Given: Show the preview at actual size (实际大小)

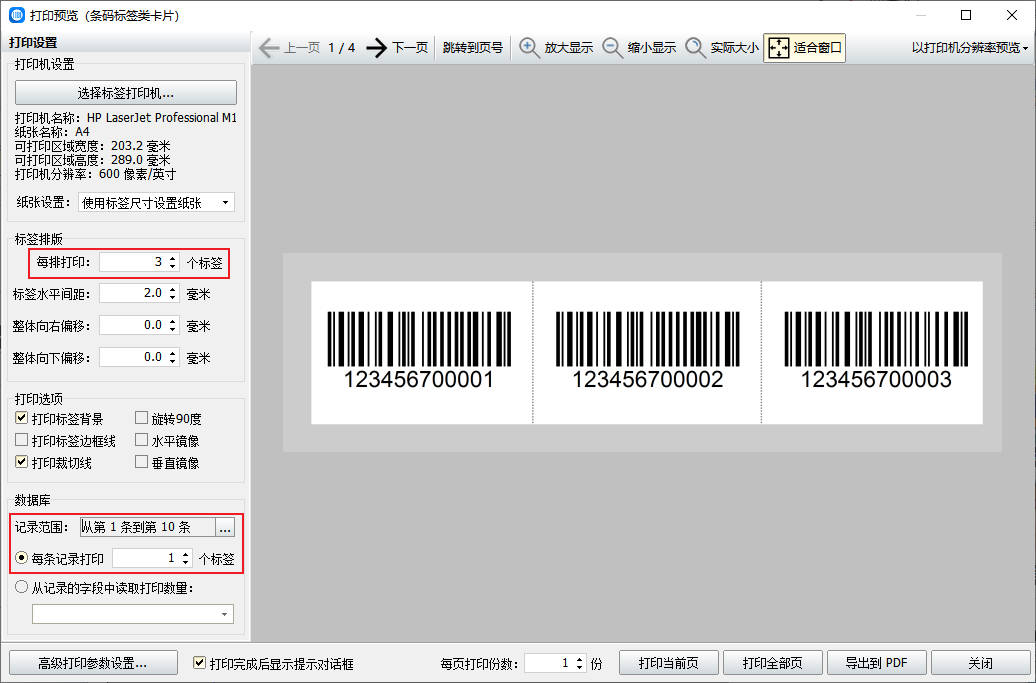Looking at the screenshot, I should [x=722, y=48].
